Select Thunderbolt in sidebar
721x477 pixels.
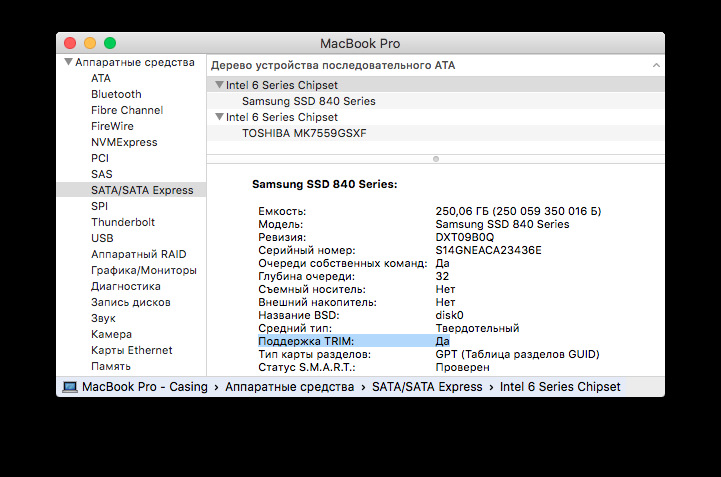[123, 222]
